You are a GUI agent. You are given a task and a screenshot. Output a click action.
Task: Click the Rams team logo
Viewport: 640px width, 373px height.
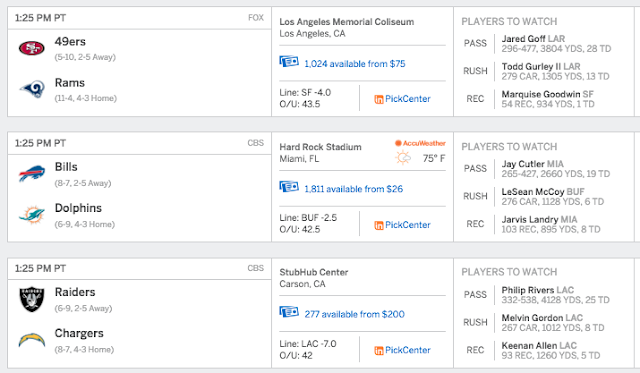[32, 89]
